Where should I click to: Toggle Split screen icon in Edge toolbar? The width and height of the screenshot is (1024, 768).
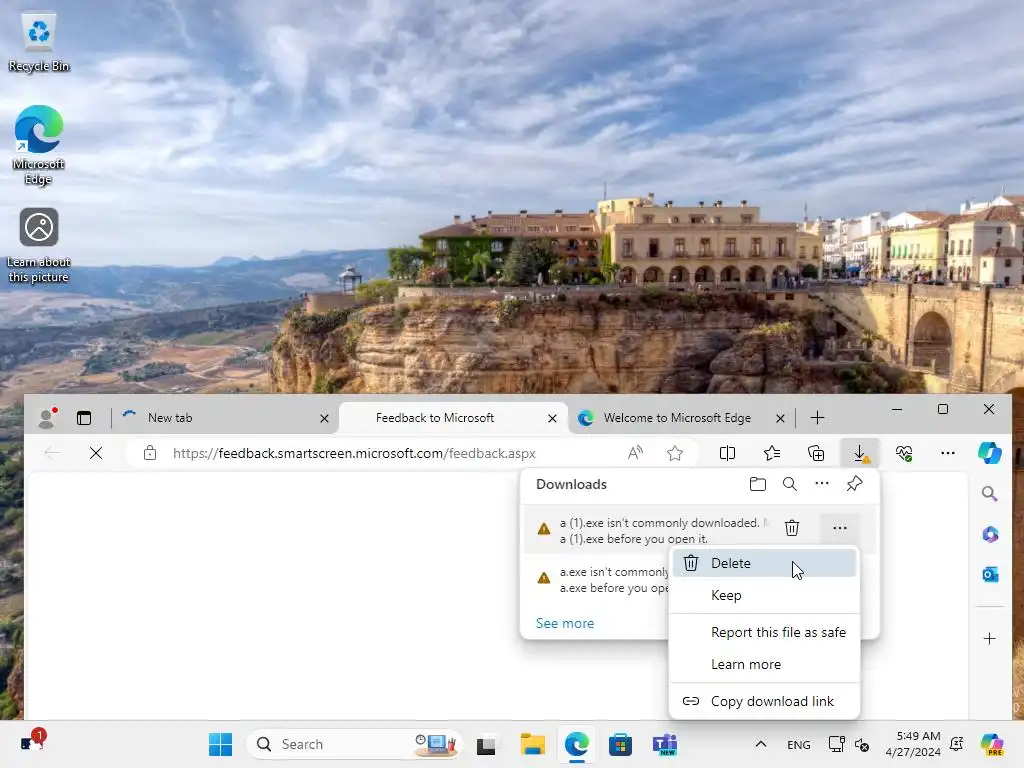pyautogui.click(x=727, y=453)
